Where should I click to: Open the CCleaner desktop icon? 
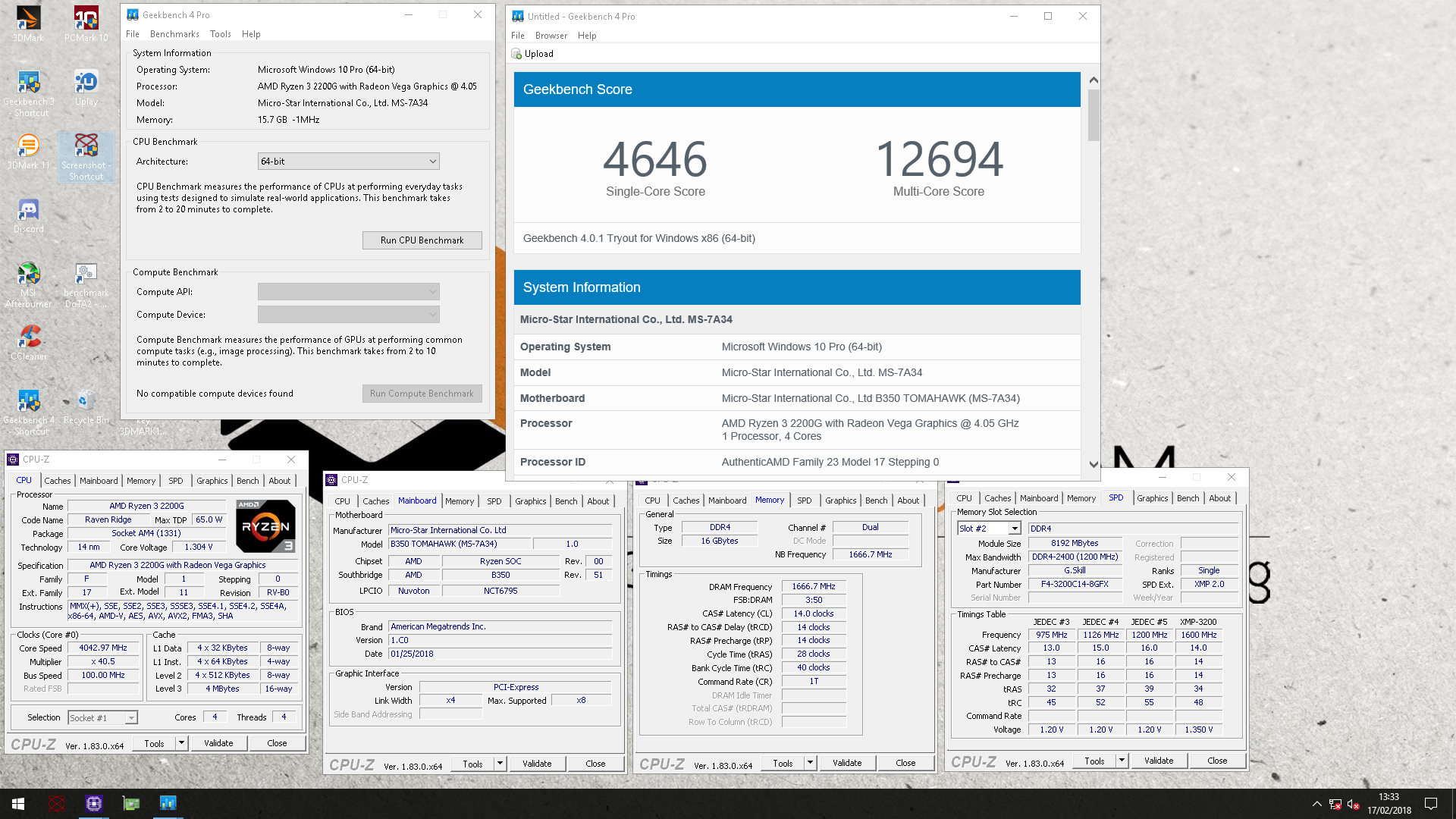[x=28, y=342]
